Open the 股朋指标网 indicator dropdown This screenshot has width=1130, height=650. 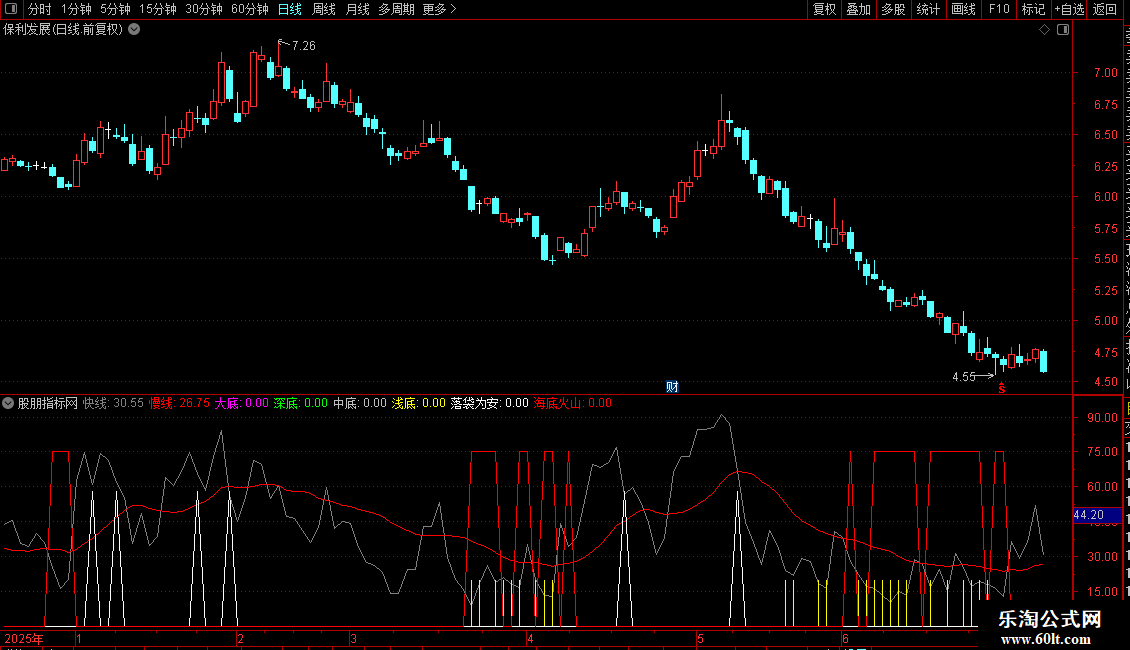click(x=8, y=403)
